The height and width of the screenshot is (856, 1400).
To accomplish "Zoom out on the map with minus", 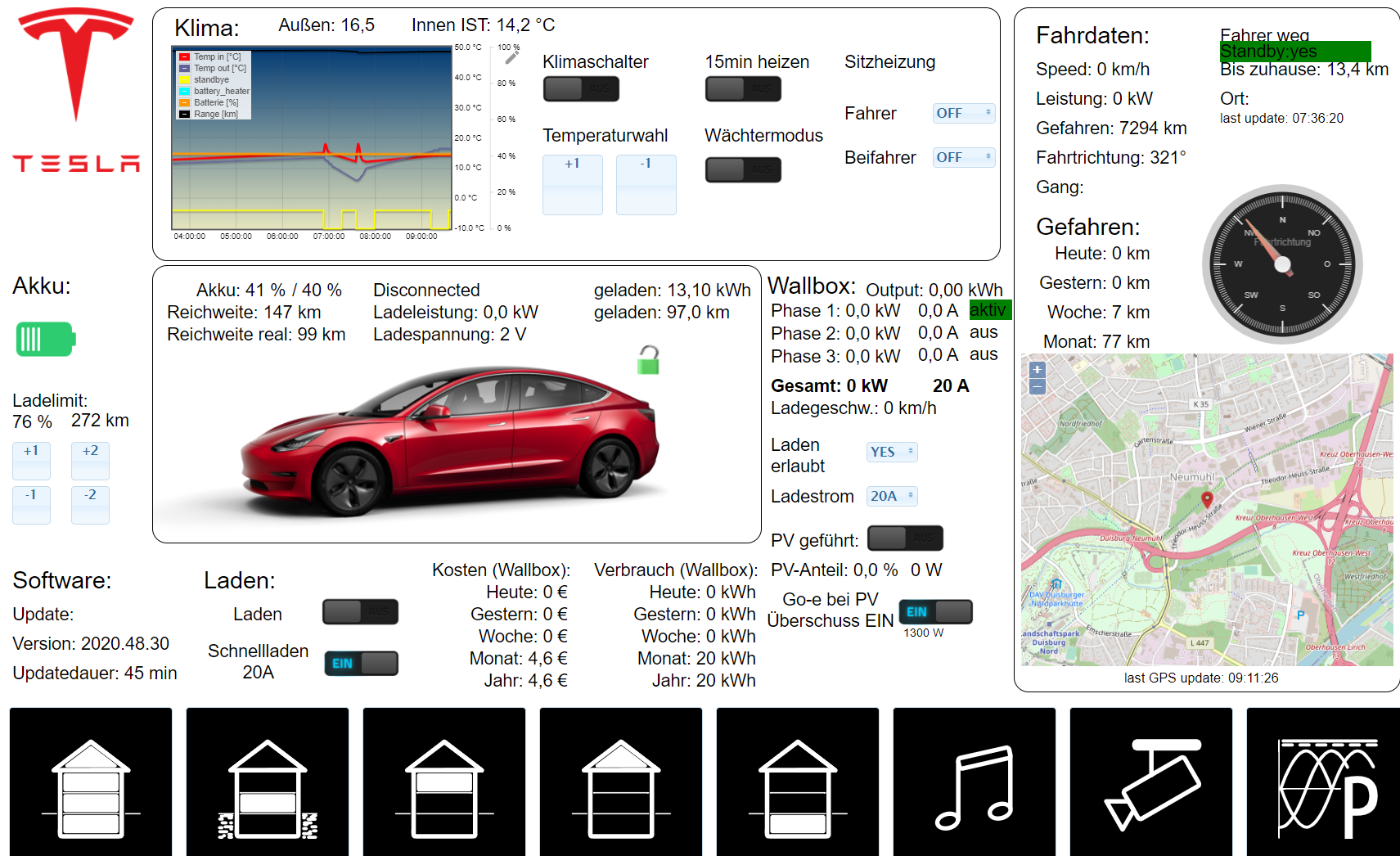I will [1038, 386].
